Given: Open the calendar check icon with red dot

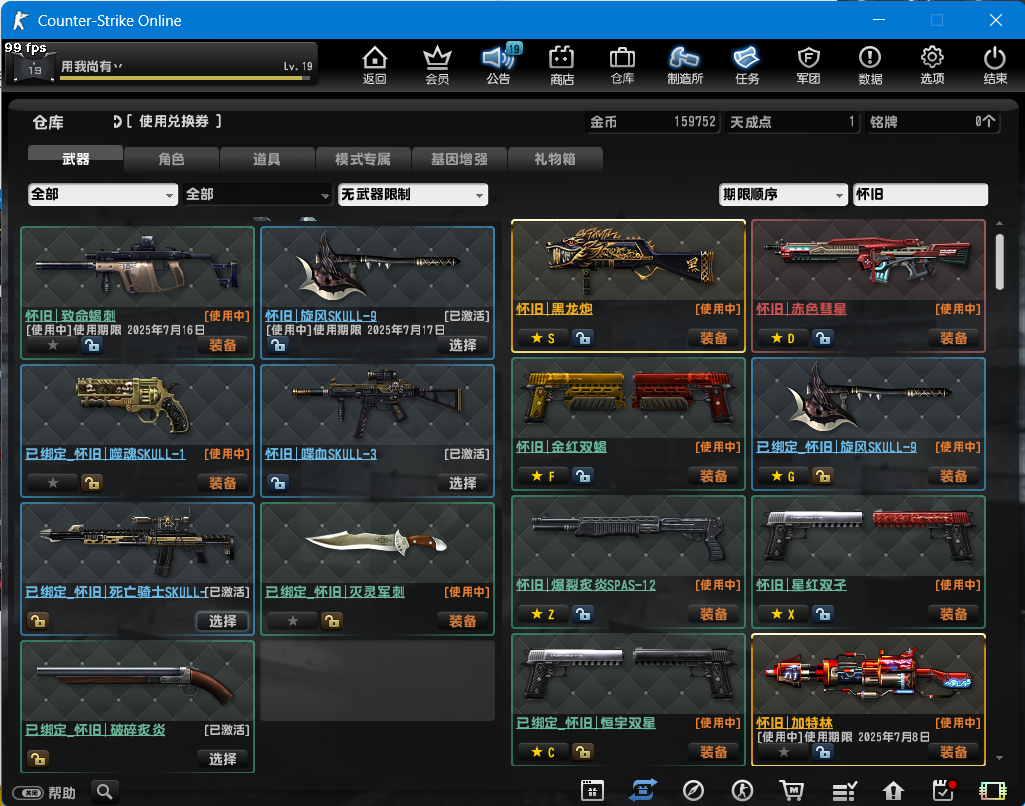Looking at the screenshot, I should point(943,790).
